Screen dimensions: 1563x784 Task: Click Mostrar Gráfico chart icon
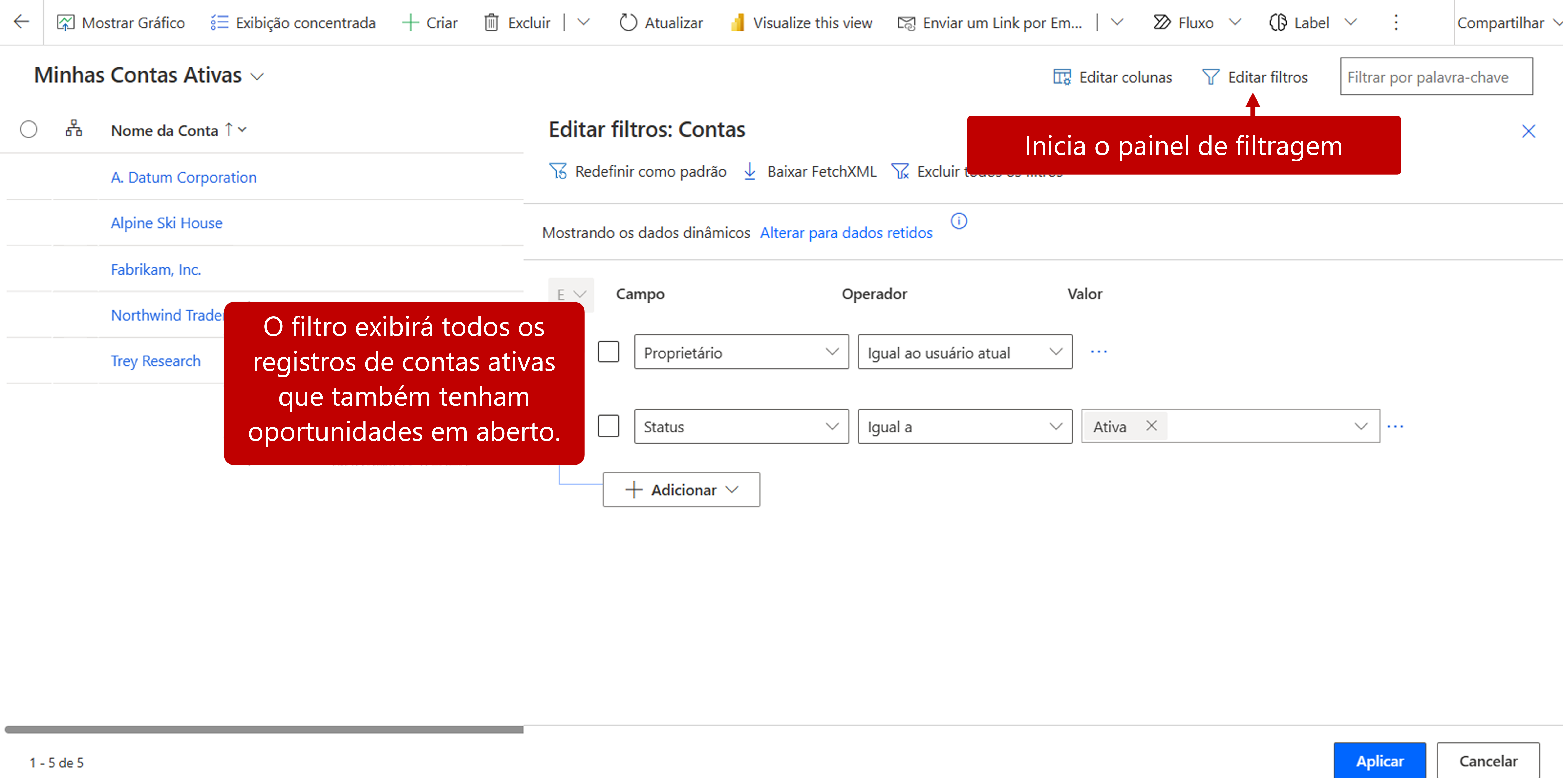coord(66,23)
